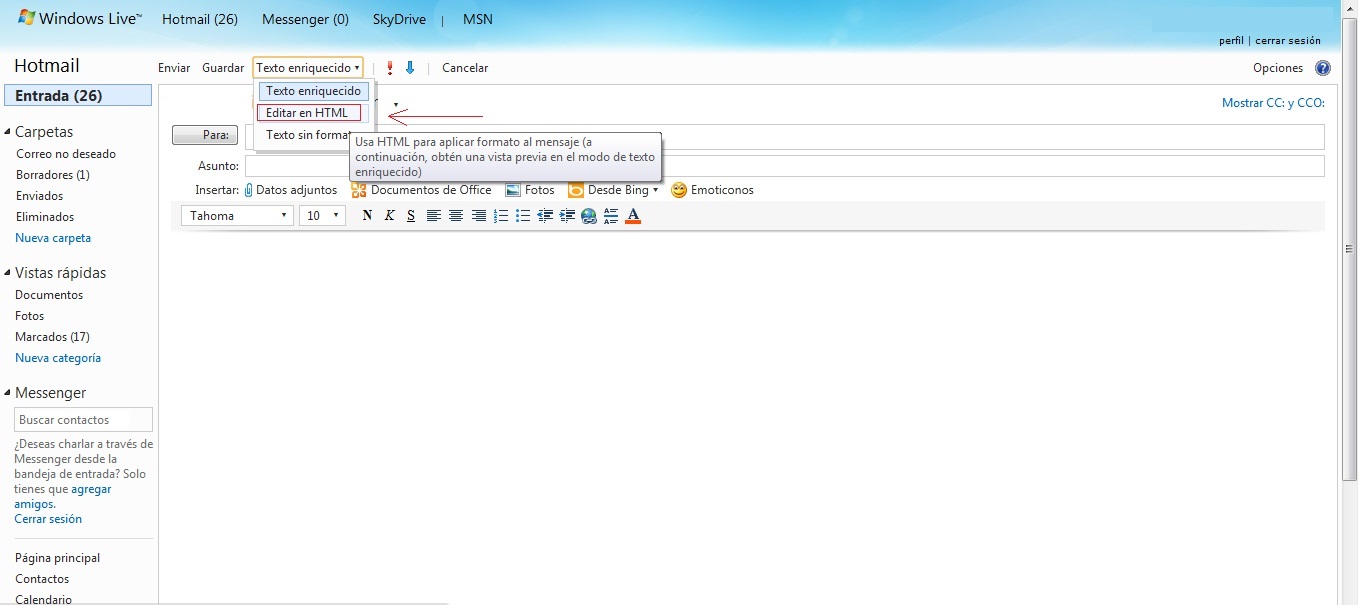Click the Office documents icon
This screenshot has width=1360, height=605.
359,190
